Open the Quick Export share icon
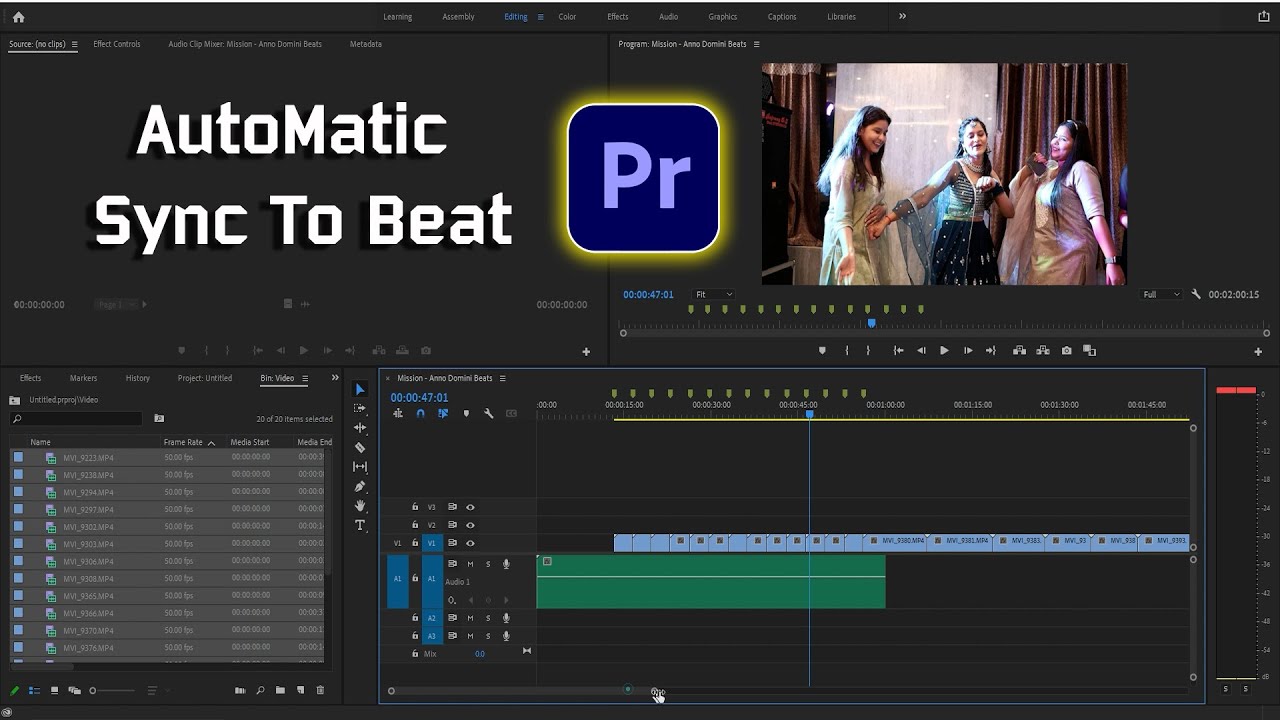 (x=1263, y=17)
